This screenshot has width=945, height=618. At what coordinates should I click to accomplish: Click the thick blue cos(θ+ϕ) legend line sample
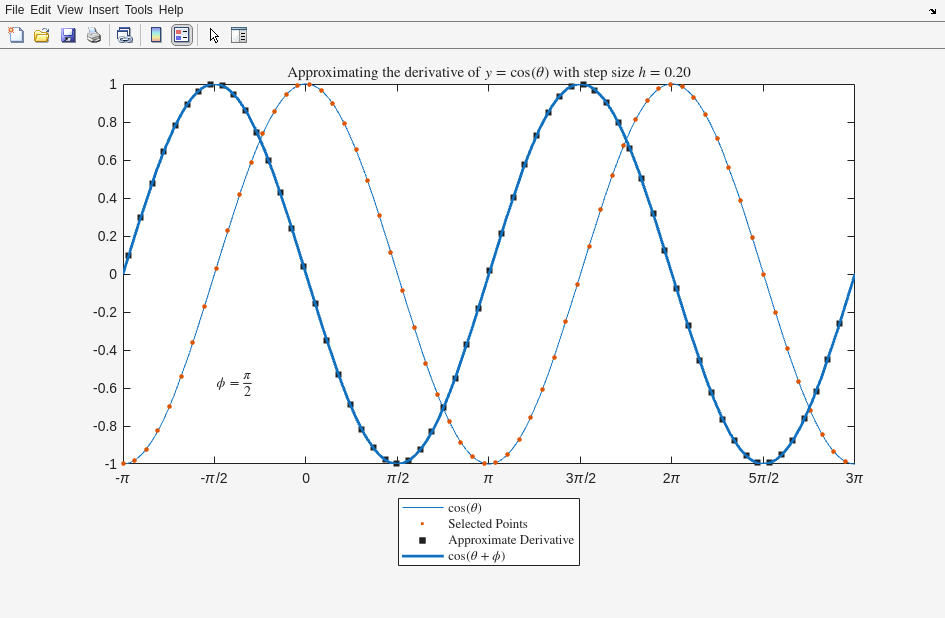(x=422, y=556)
